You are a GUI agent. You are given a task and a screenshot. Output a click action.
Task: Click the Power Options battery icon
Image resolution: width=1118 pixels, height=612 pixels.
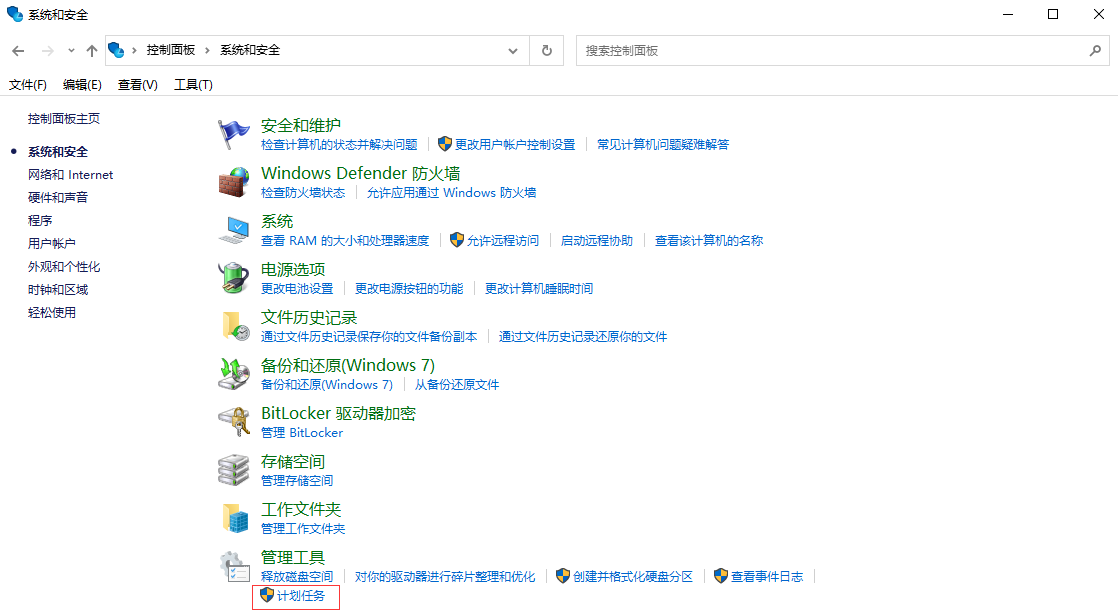[233, 277]
